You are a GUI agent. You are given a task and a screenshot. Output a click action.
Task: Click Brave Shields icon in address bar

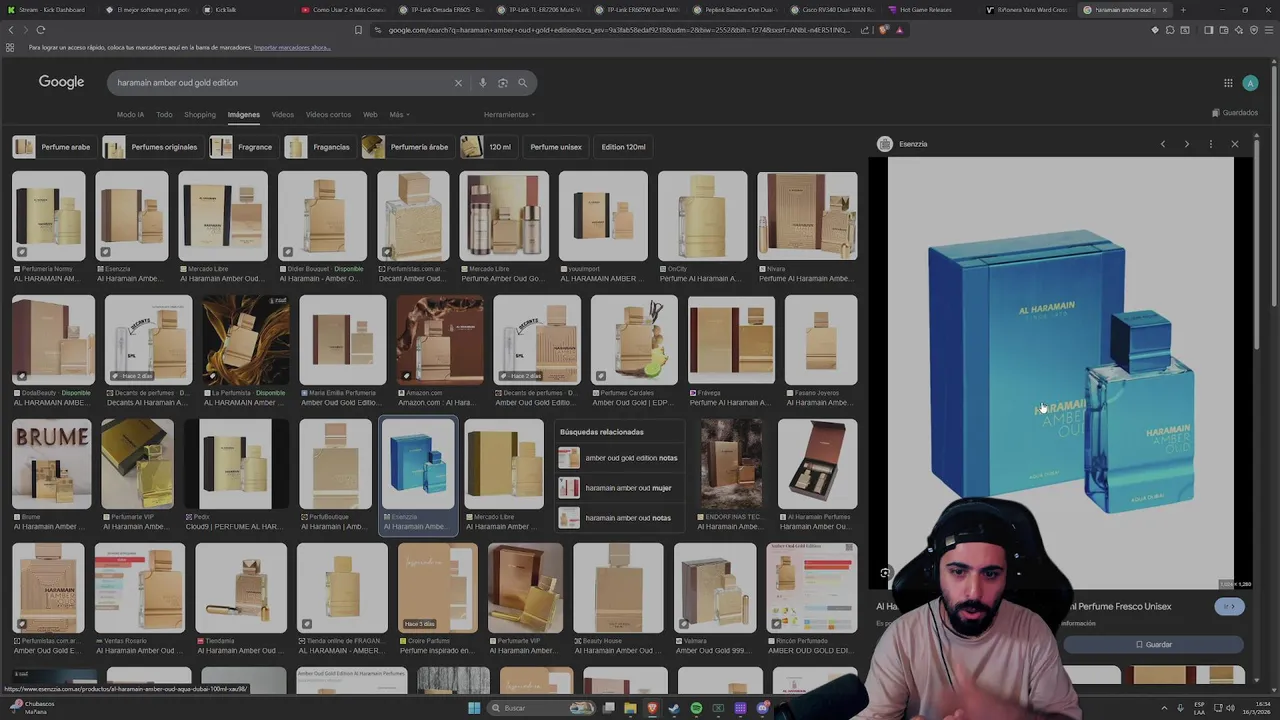(x=885, y=30)
